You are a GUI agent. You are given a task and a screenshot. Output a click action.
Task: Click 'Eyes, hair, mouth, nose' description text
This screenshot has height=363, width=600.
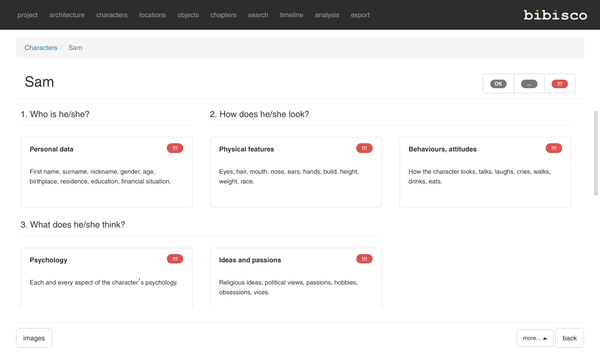point(289,176)
